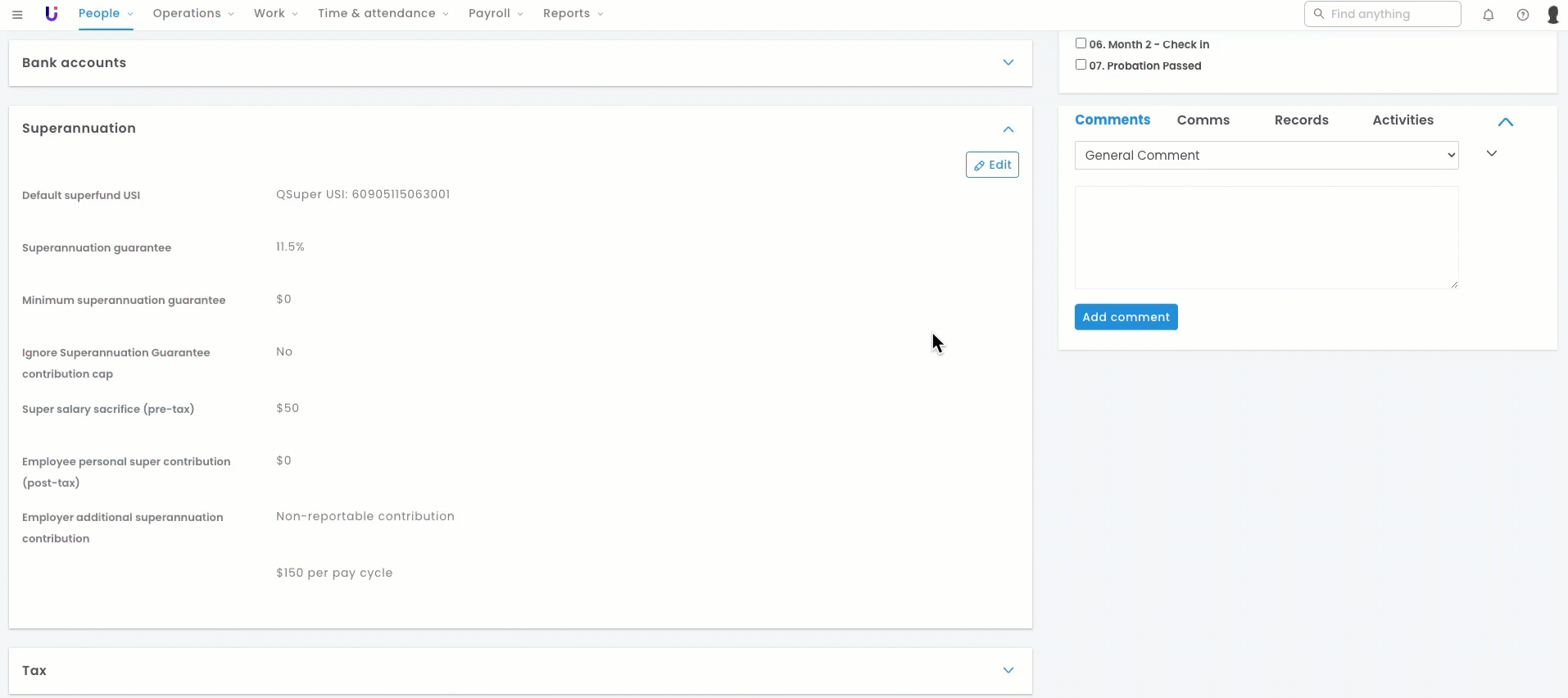Open the user profile avatar
This screenshot has width=1568, height=698.
coord(1552,15)
